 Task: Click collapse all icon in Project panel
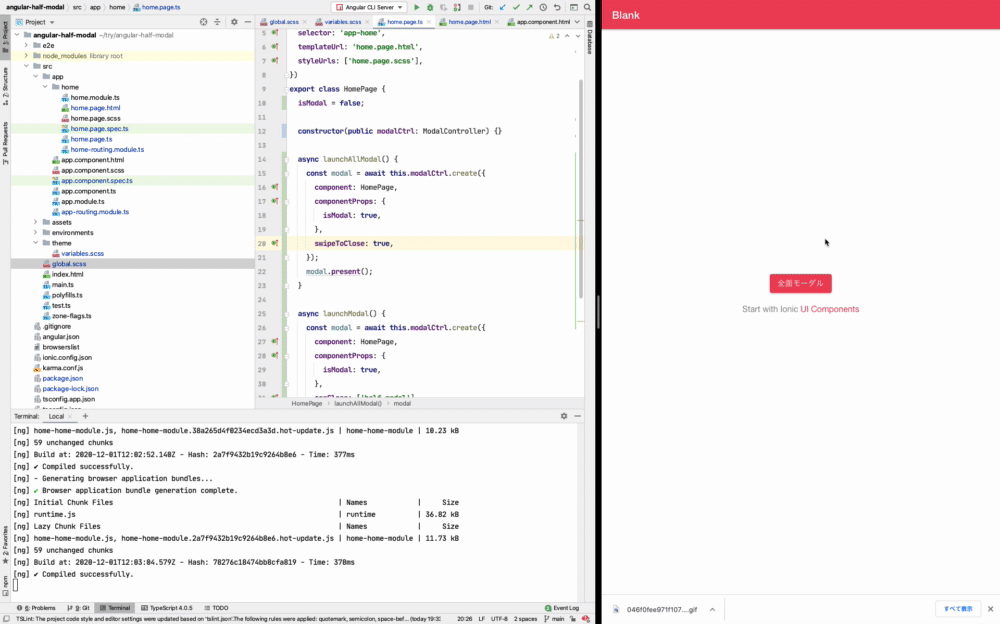[217, 22]
